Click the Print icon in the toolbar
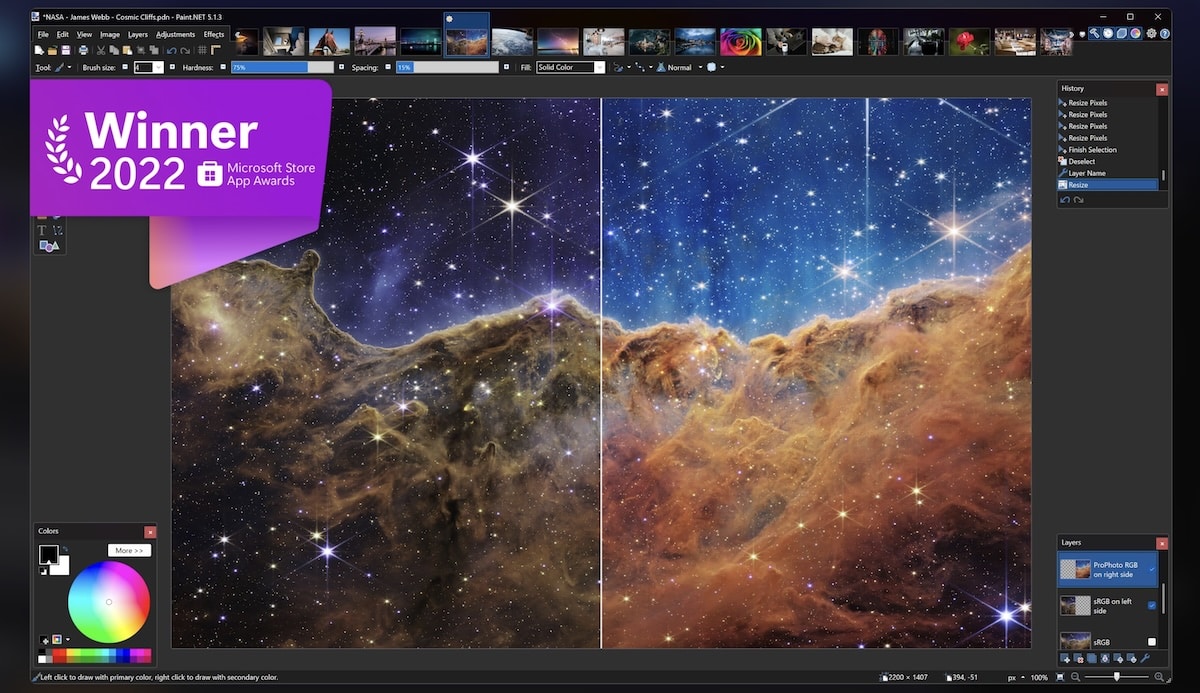Image resolution: width=1200 pixels, height=693 pixels. pyautogui.click(x=83, y=50)
